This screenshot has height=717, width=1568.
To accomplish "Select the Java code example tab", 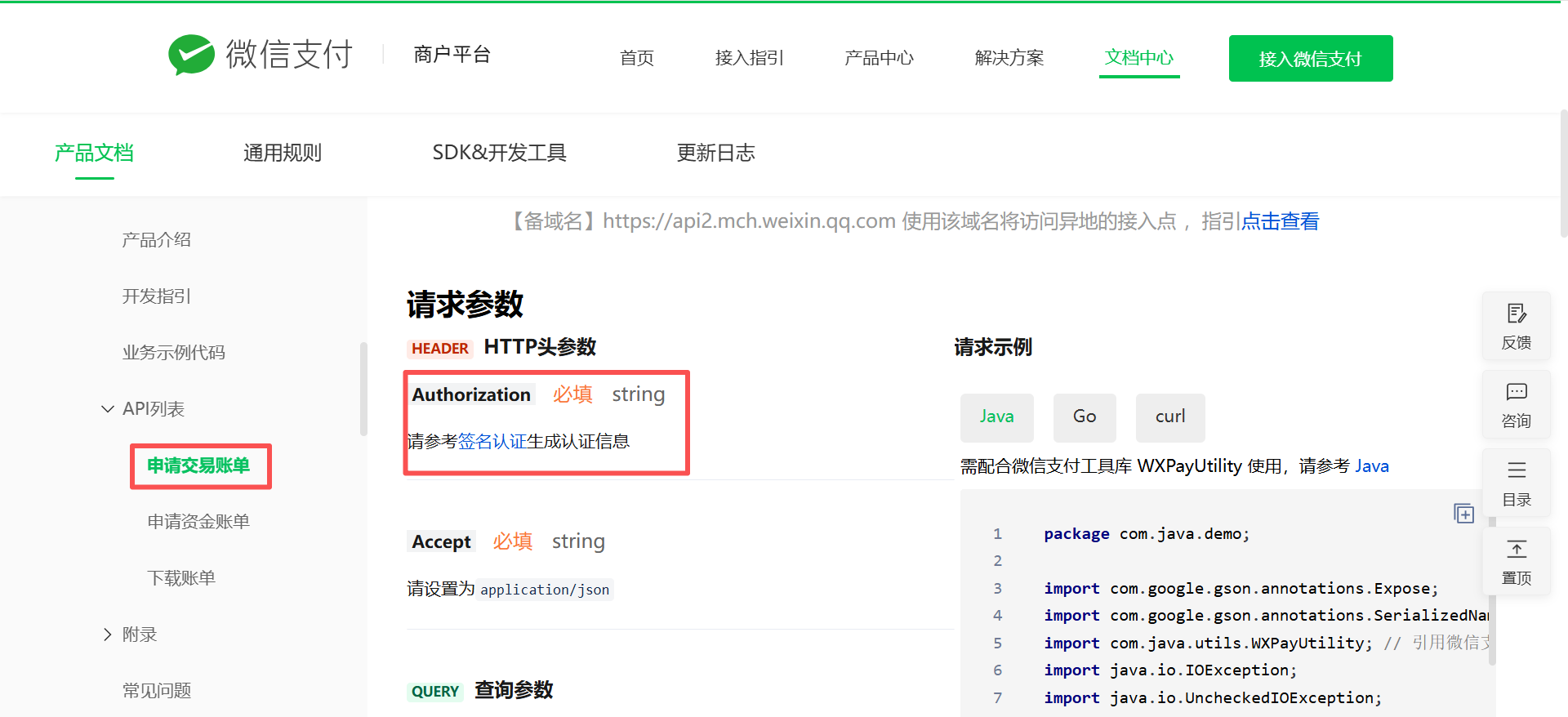I will click(997, 417).
